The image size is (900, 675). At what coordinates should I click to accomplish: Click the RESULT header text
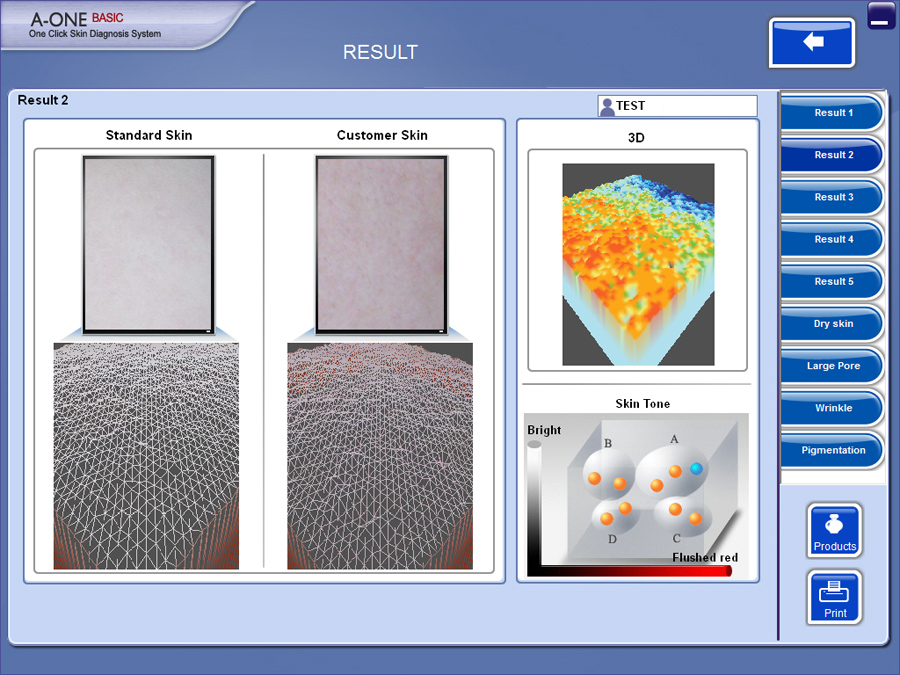[x=380, y=52]
